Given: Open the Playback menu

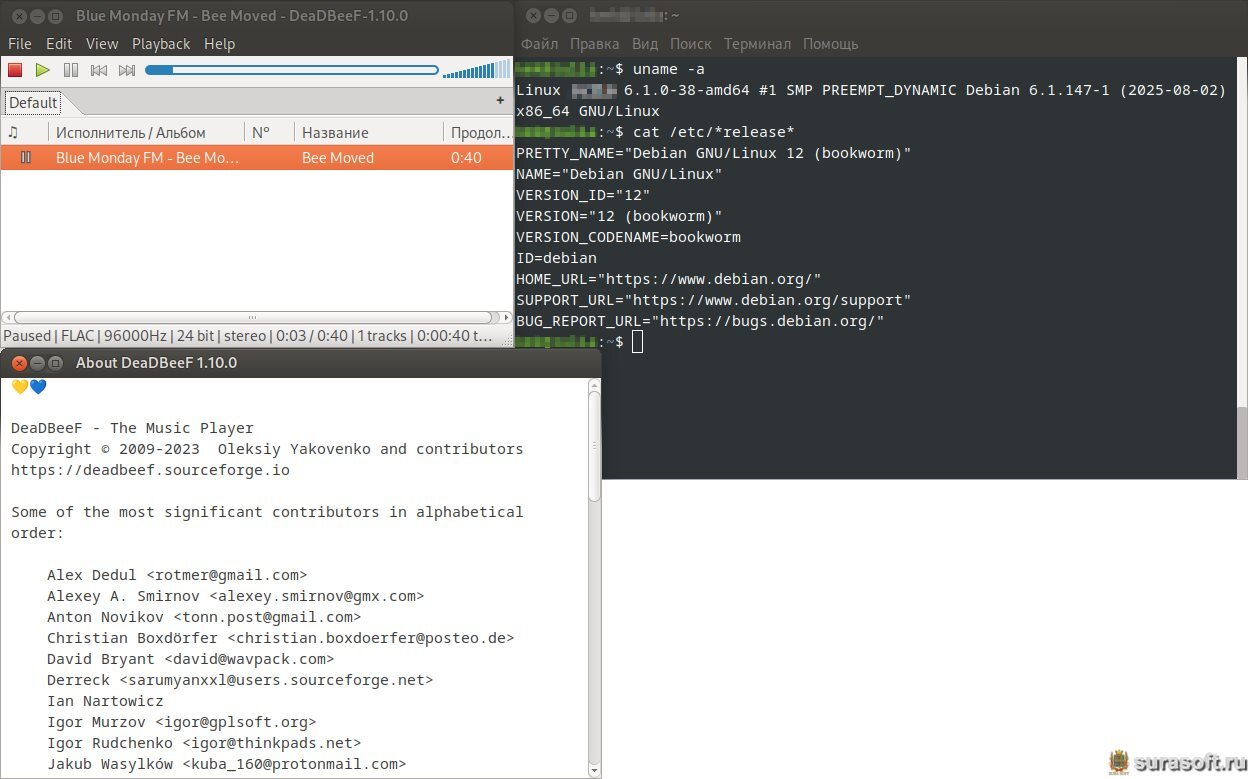Looking at the screenshot, I should (x=161, y=44).
